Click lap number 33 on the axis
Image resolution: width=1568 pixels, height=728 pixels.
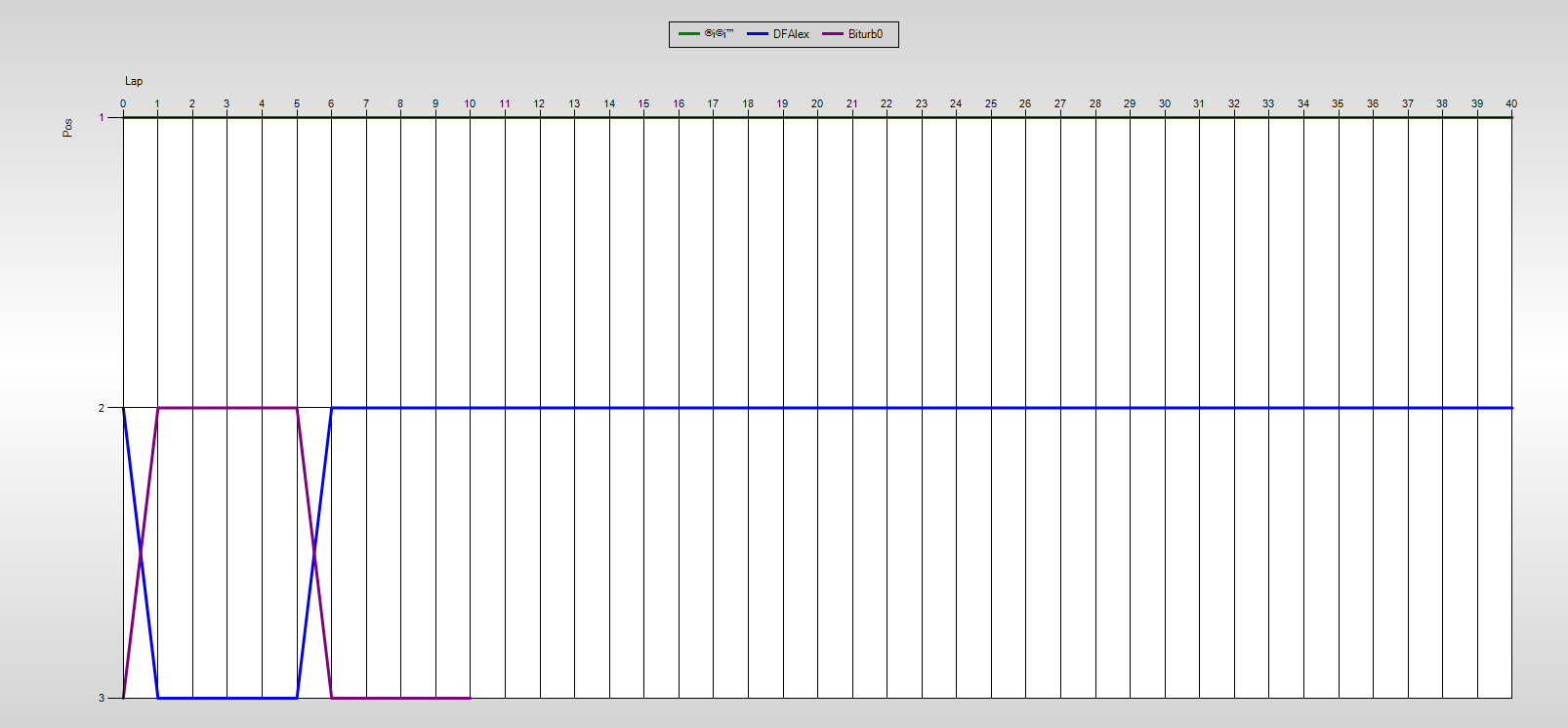point(1268,103)
